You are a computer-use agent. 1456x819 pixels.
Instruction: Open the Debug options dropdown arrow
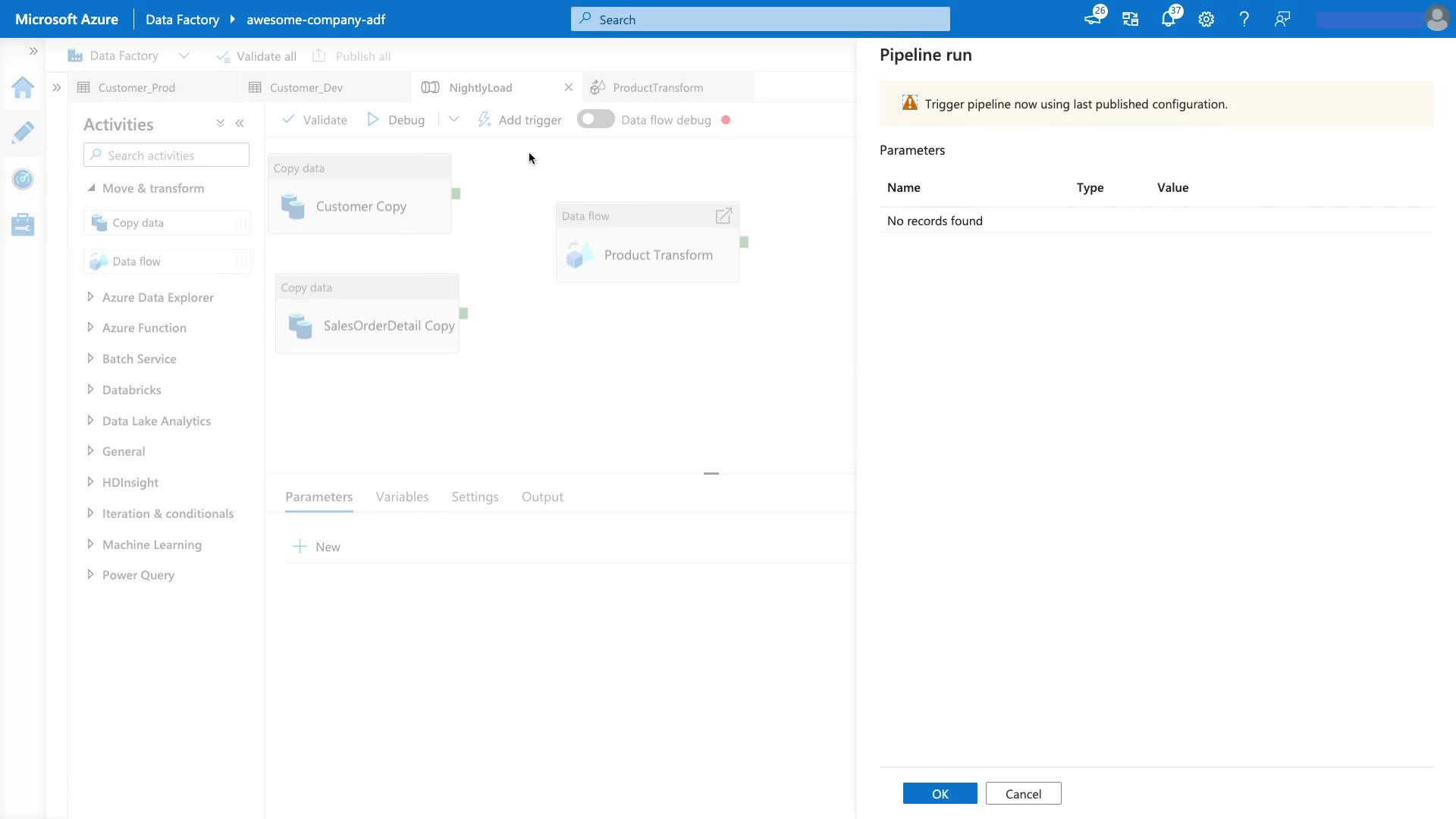pos(453,120)
